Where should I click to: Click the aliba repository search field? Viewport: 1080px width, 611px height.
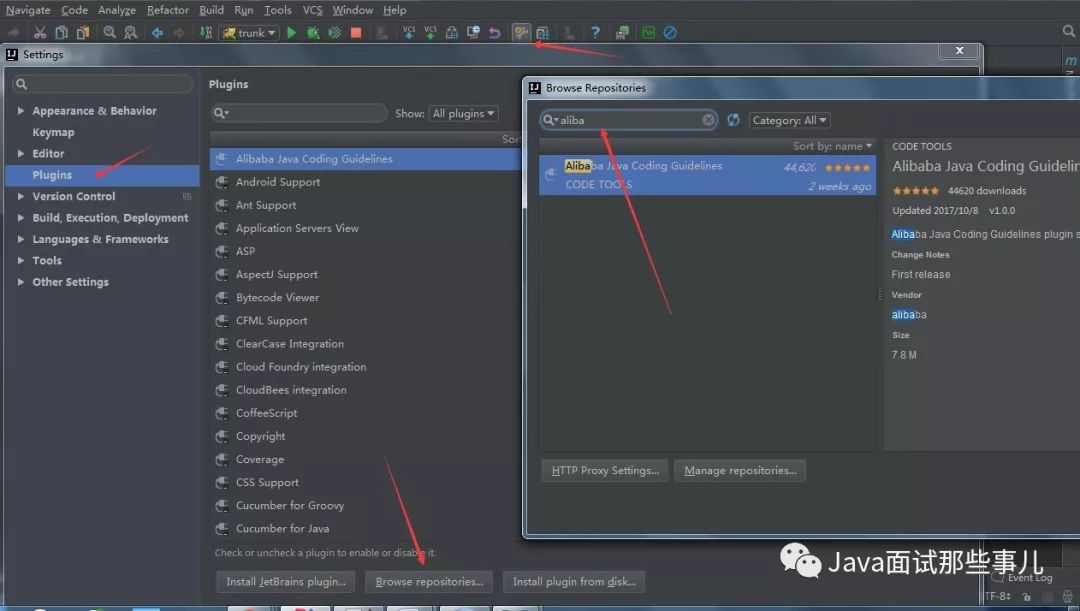coord(629,120)
